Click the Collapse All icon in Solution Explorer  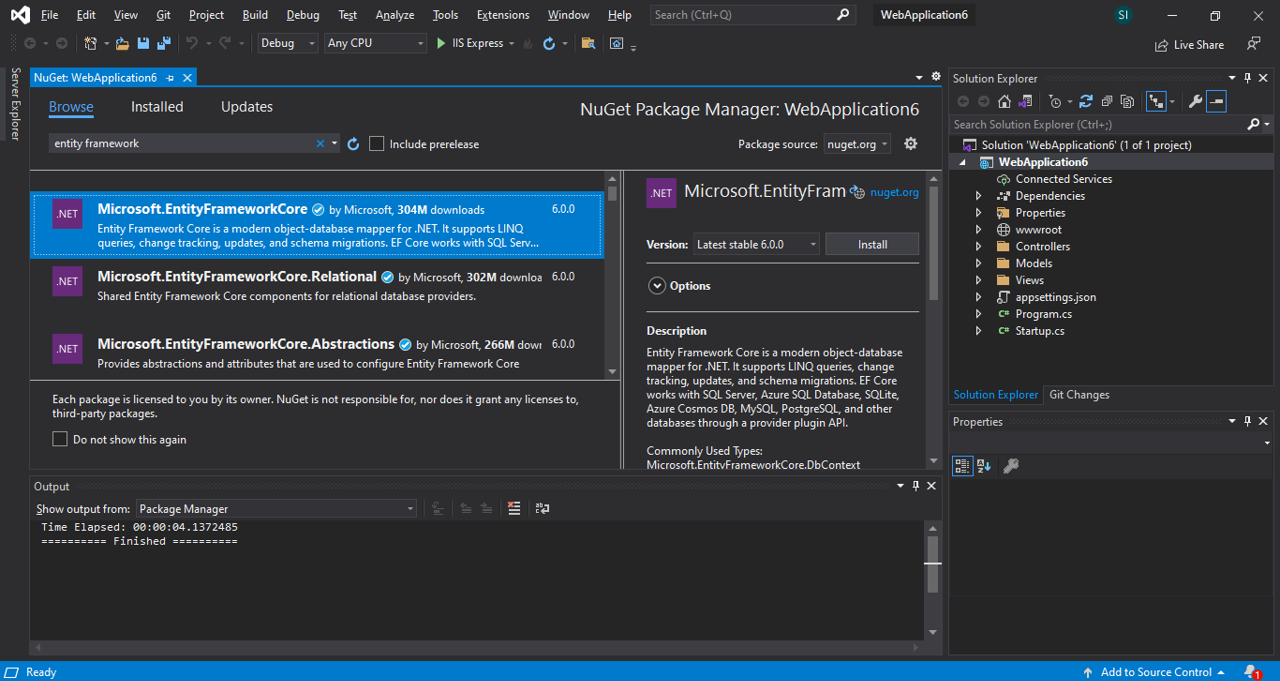pos(1106,101)
